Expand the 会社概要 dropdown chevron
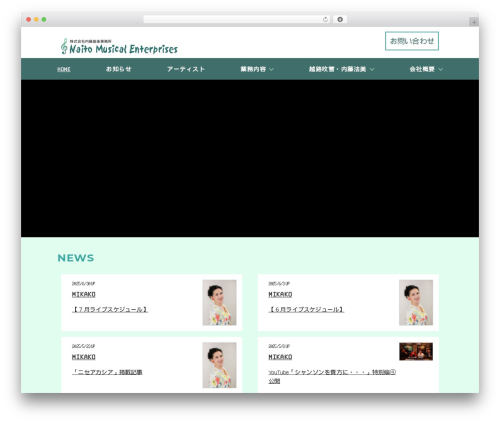This screenshot has height=423, width=500. [440, 69]
